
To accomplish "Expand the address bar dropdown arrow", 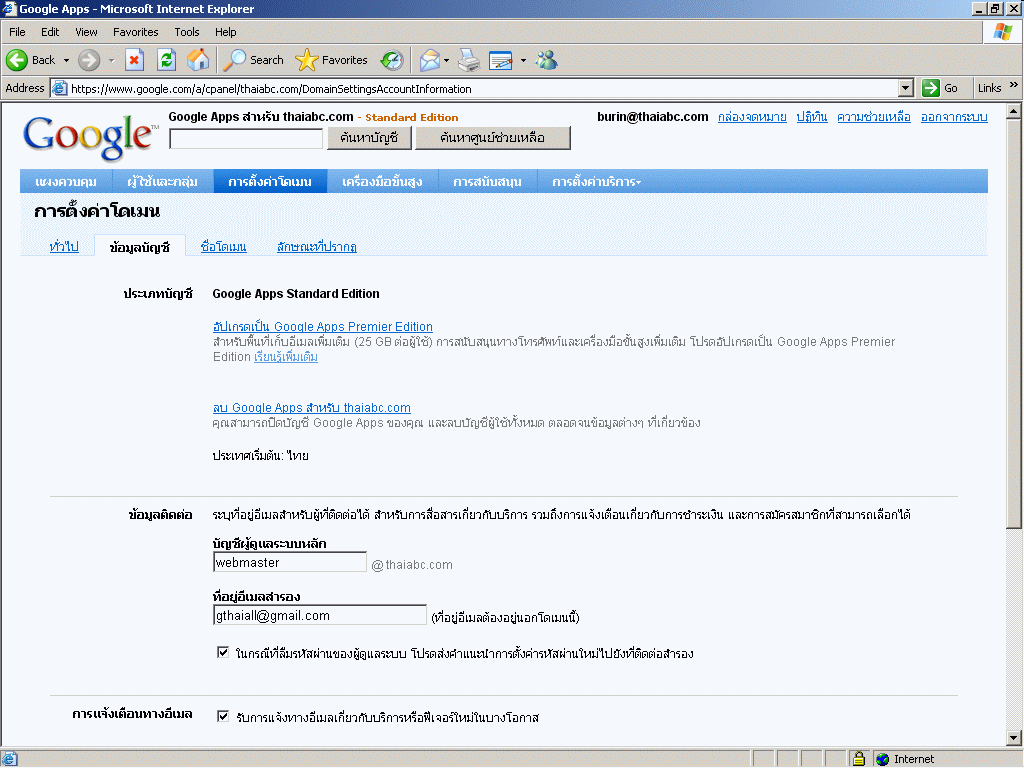I will (909, 88).
